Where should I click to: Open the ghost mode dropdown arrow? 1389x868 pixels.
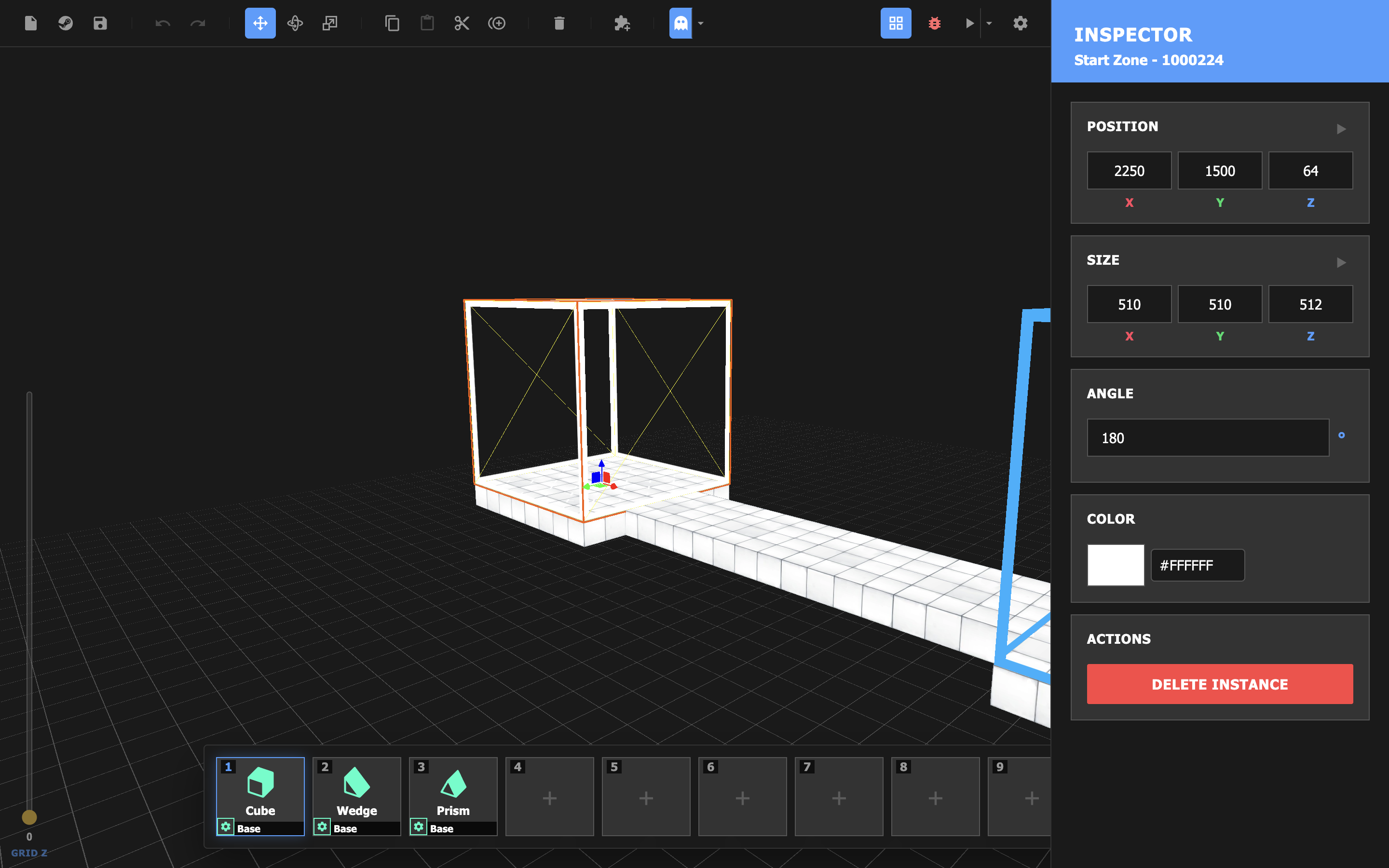tap(700, 23)
